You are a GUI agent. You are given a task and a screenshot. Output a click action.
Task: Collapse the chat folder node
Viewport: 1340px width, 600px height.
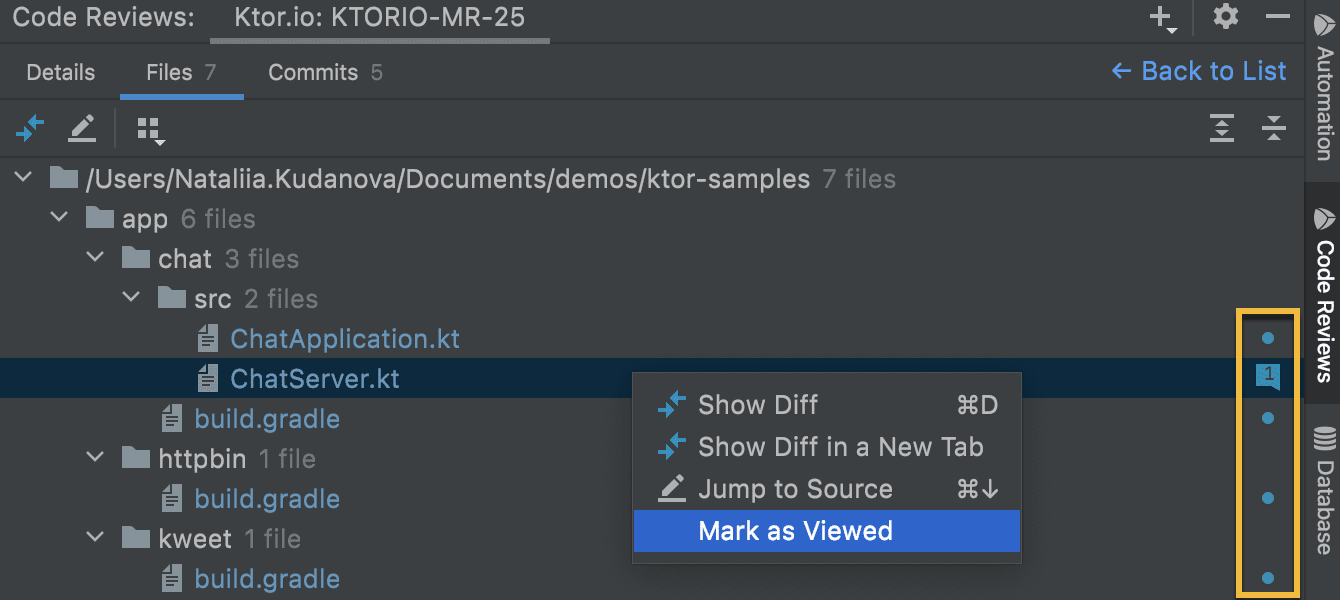(95, 258)
